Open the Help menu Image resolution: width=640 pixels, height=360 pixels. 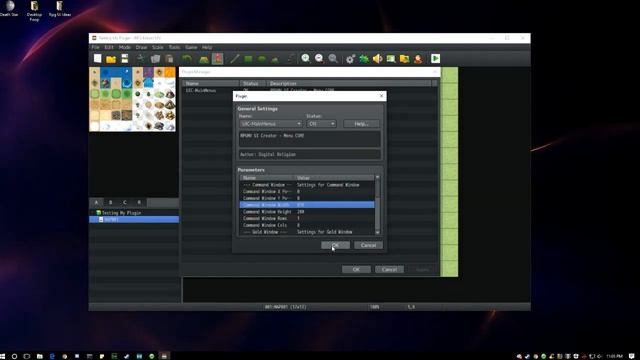(207, 47)
